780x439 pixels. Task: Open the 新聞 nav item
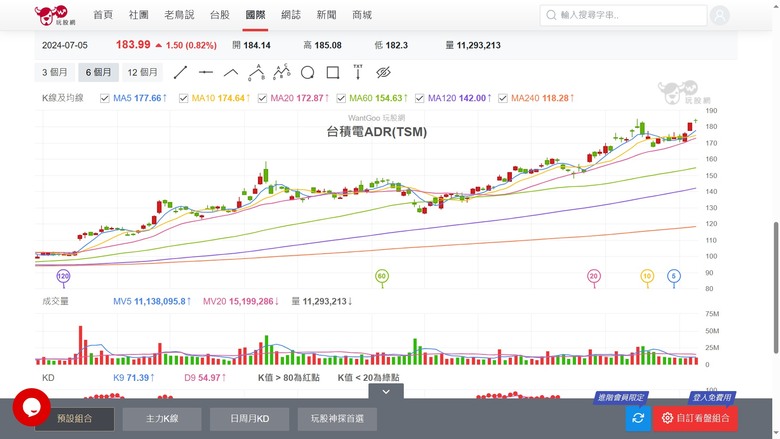click(x=326, y=15)
